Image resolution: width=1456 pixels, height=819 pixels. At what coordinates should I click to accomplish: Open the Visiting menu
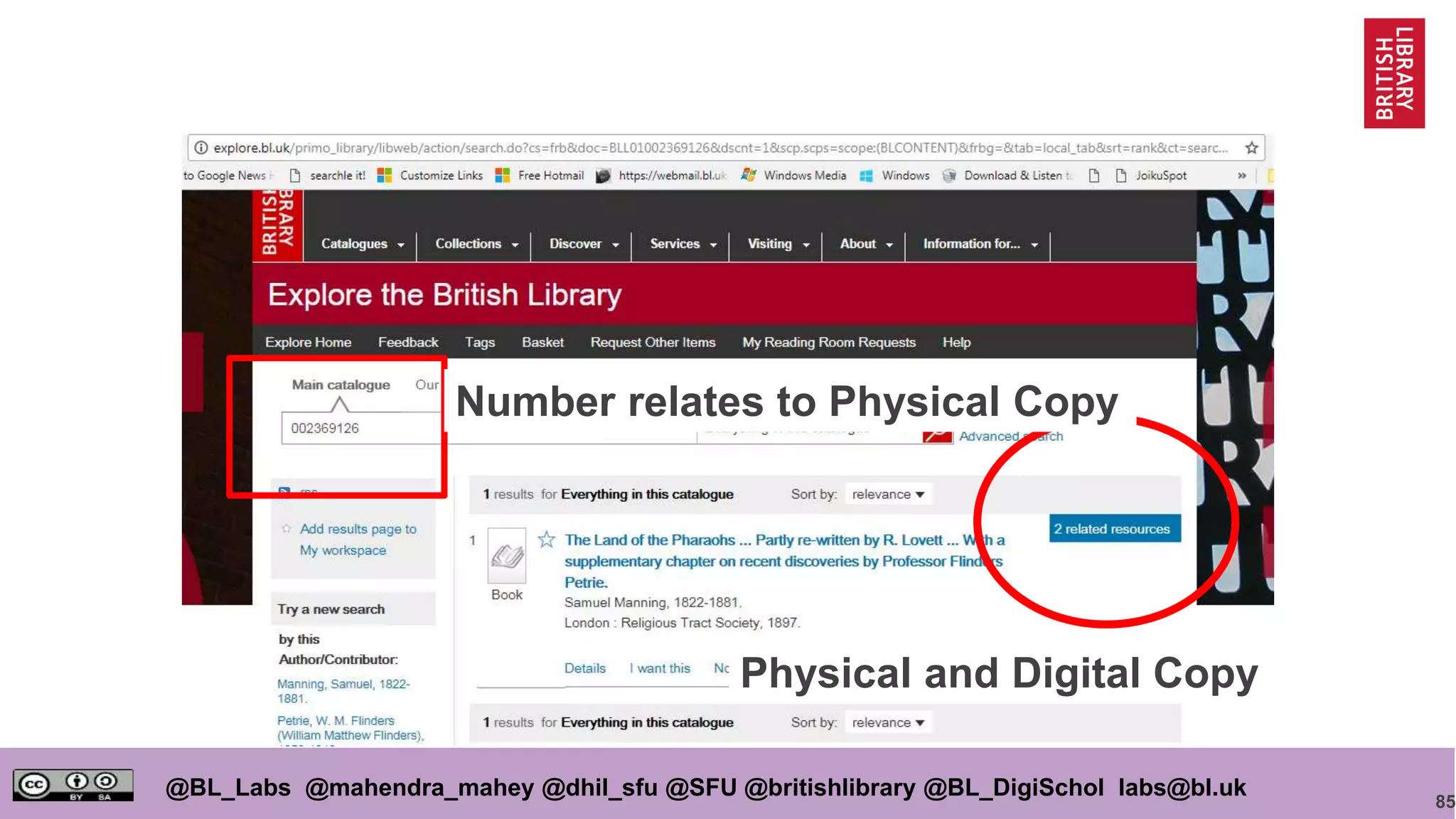click(x=778, y=244)
